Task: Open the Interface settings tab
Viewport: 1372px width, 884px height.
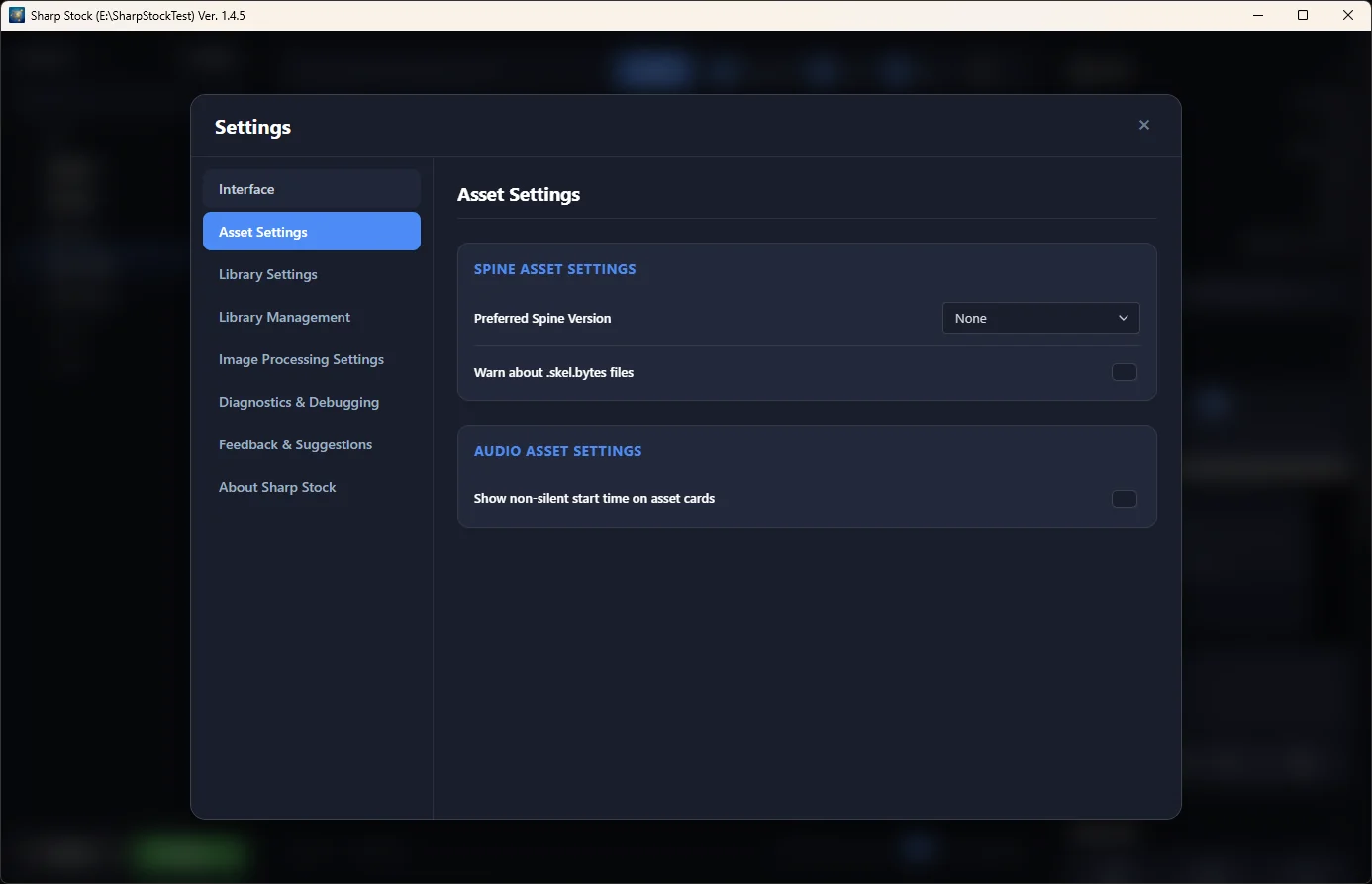Action: click(312, 189)
